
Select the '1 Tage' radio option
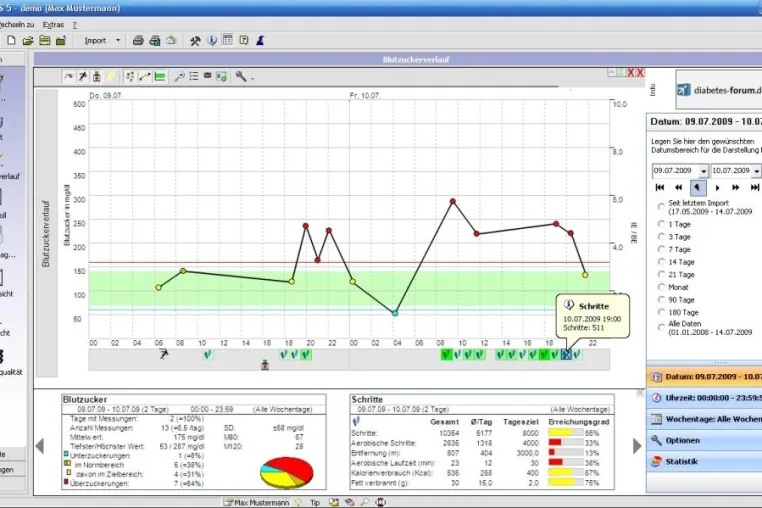(661, 224)
